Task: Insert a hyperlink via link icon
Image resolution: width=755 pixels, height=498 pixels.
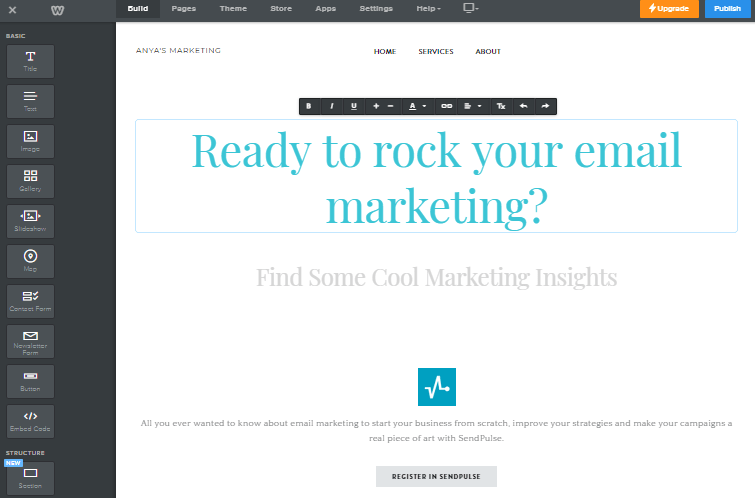Action: click(x=446, y=106)
